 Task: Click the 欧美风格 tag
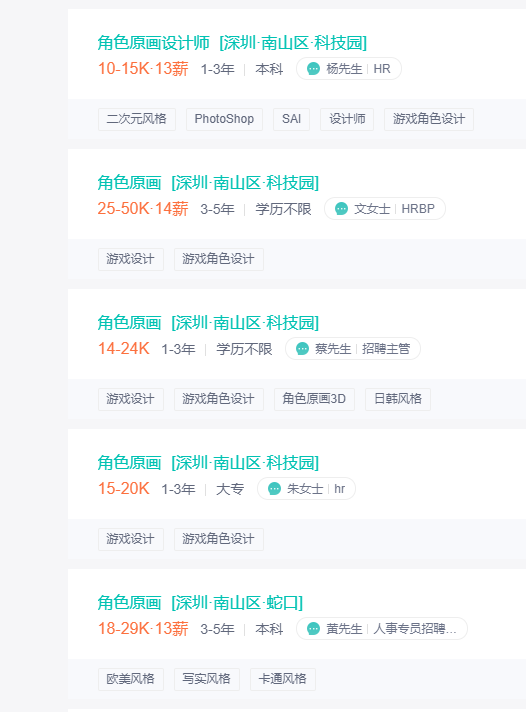131,679
